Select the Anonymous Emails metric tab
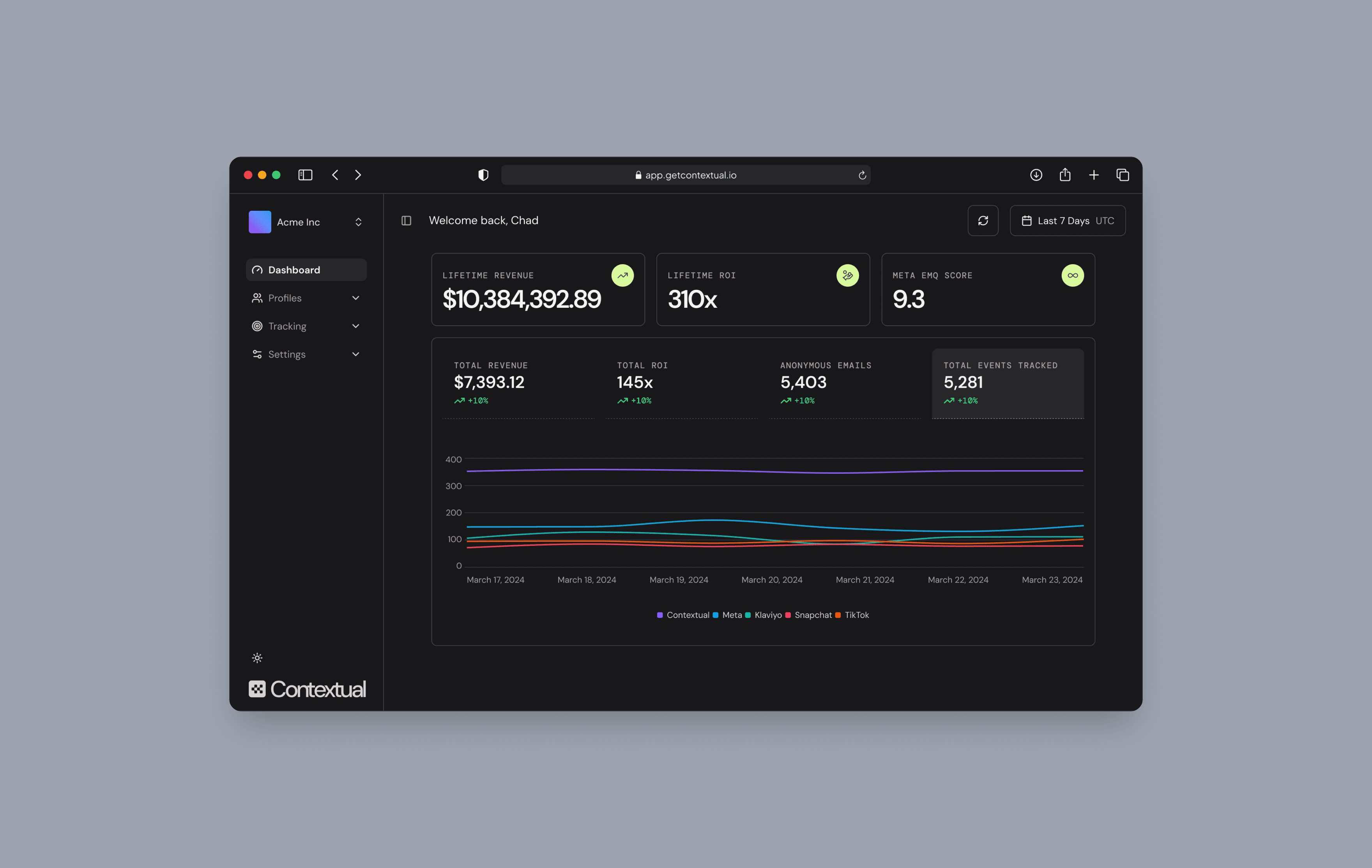Screen dimensions: 1372x868 click(844, 383)
